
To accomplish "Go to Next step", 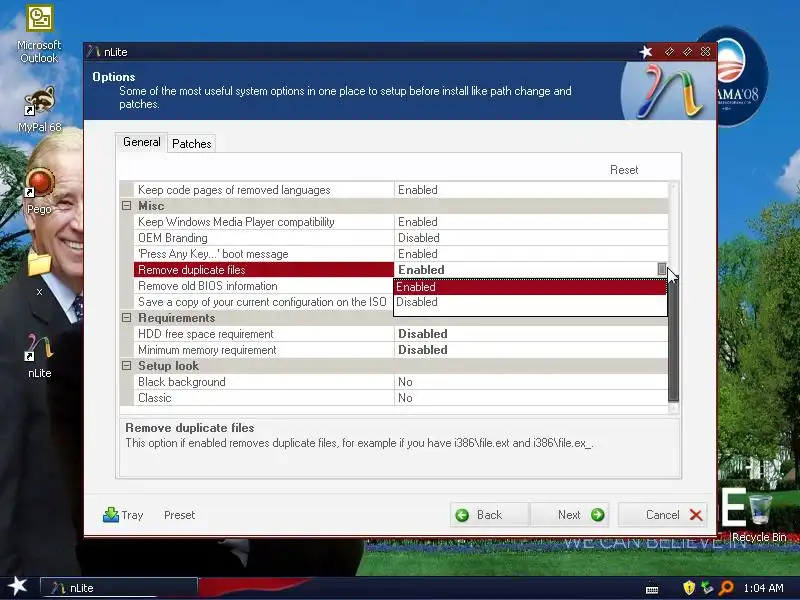I will click(x=569, y=515).
